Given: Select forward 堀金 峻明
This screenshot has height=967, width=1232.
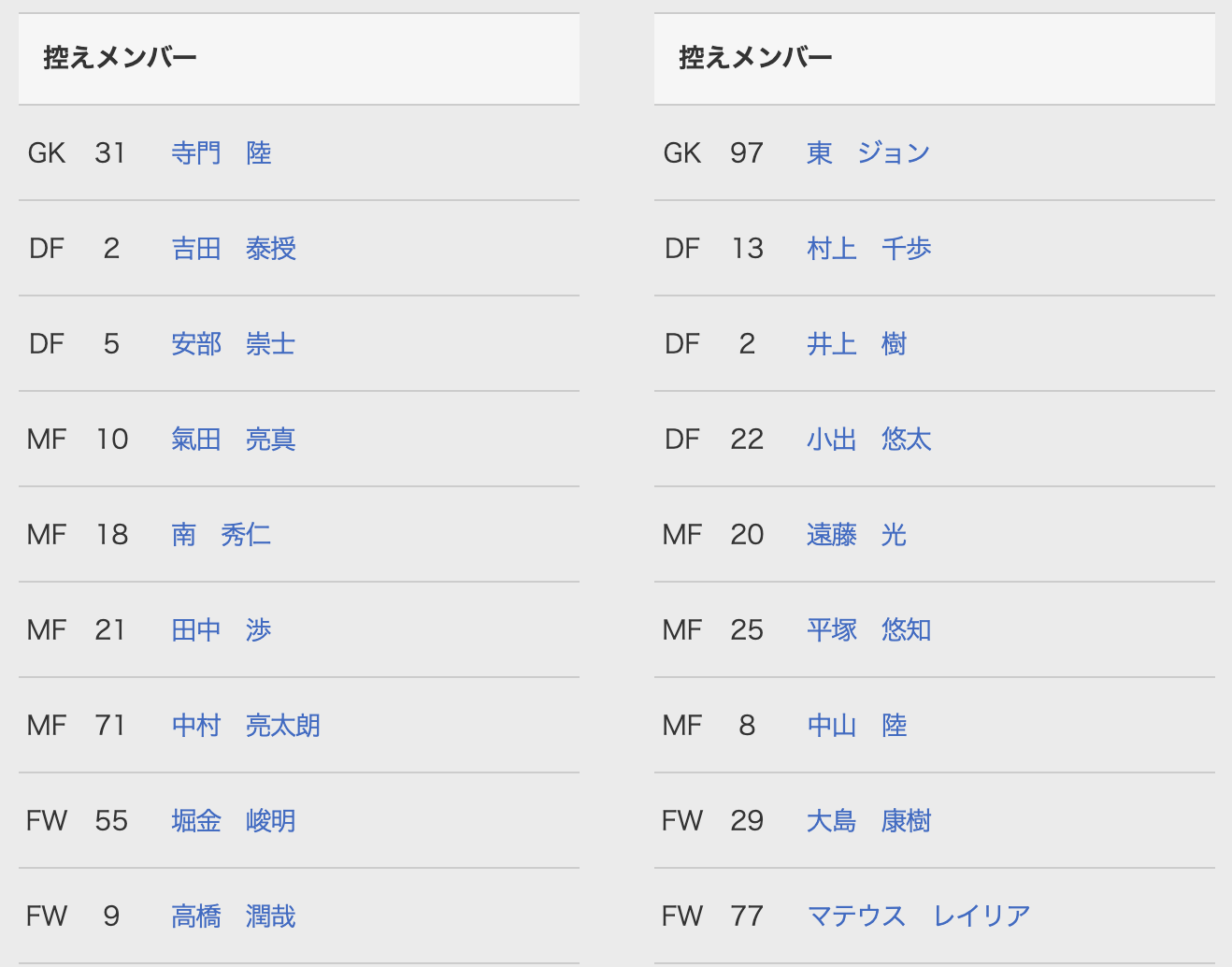Looking at the screenshot, I should pyautogui.click(x=234, y=821).
